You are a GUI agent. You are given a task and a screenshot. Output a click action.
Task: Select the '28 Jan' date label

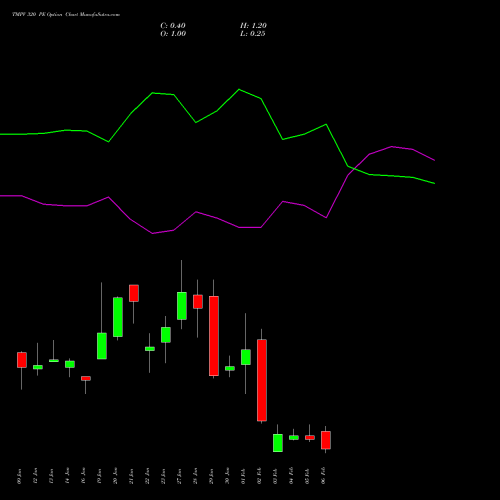pos(195,476)
